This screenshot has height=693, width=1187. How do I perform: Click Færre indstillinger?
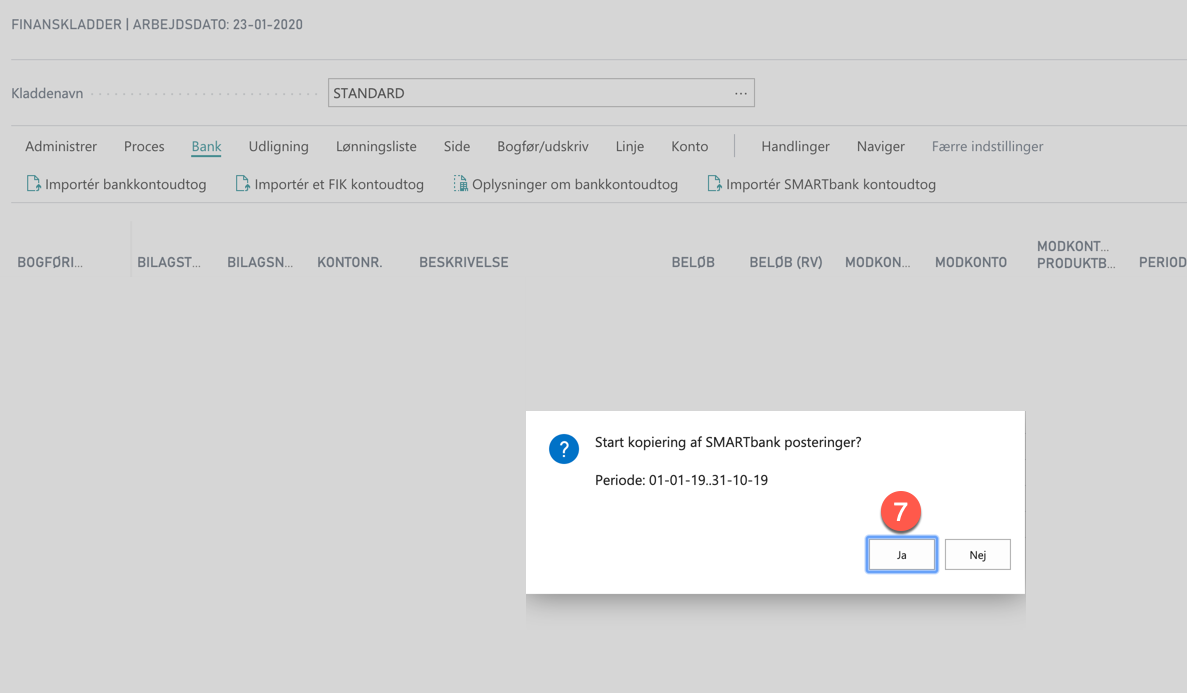coord(987,146)
